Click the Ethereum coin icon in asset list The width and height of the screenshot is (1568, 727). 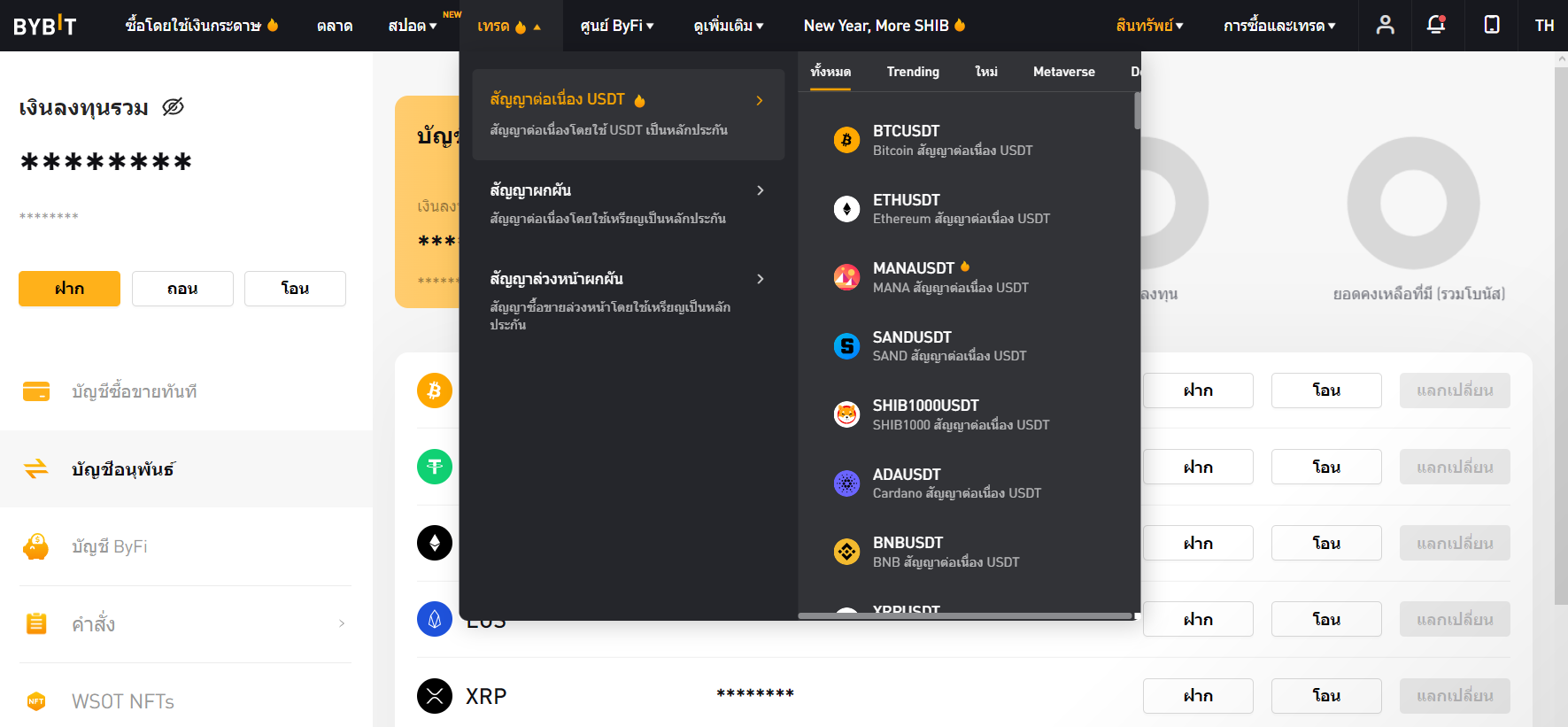pos(435,543)
